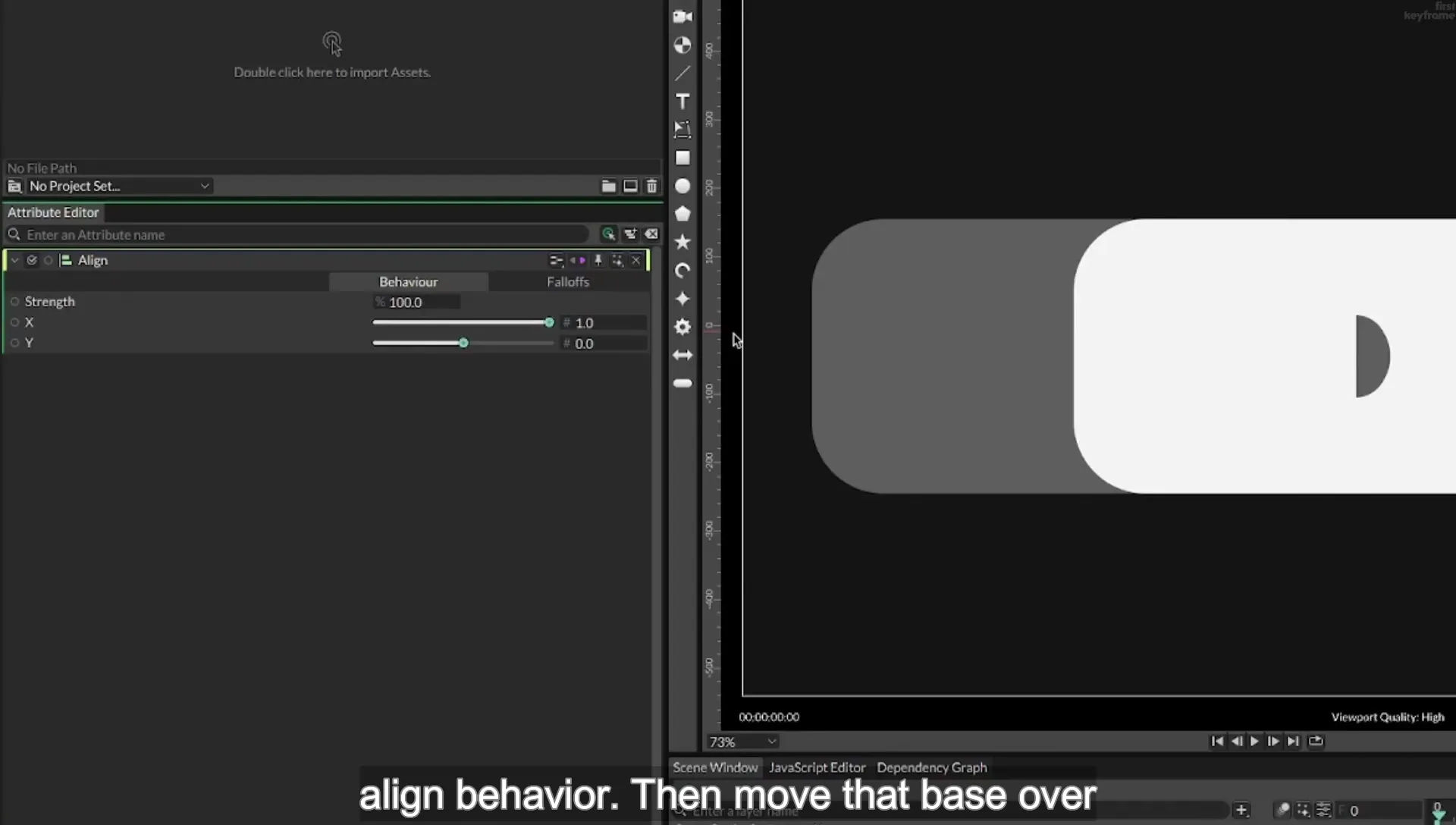Toggle the Strength keyframe circle
Image resolution: width=1456 pixels, height=825 pixels.
click(14, 302)
